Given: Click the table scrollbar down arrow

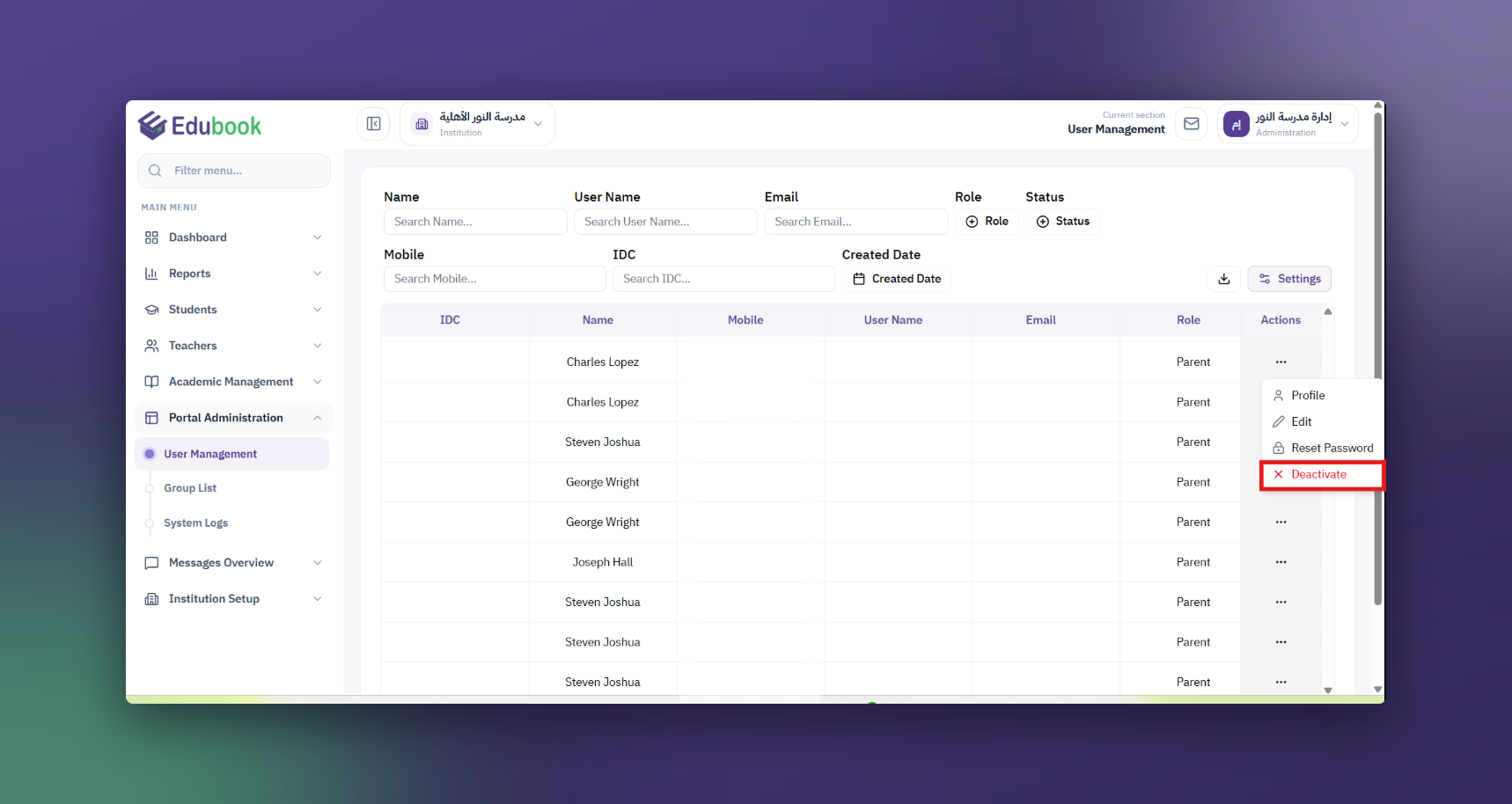Looking at the screenshot, I should [1328, 691].
